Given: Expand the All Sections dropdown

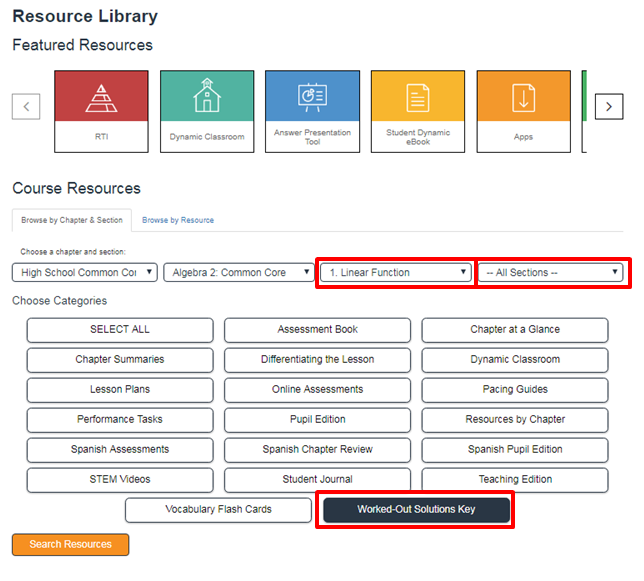Looking at the screenshot, I should coord(550,272).
